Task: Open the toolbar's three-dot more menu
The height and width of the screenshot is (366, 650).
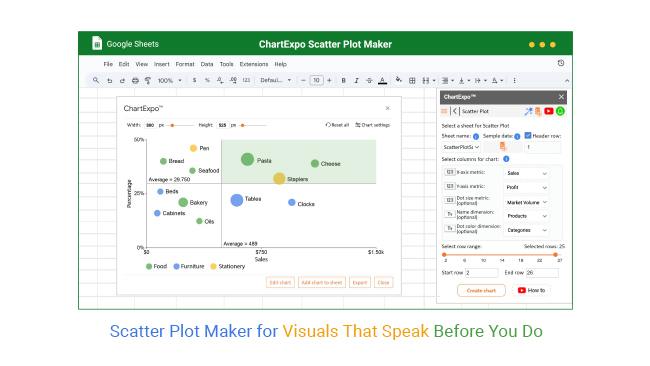Action: (514, 80)
